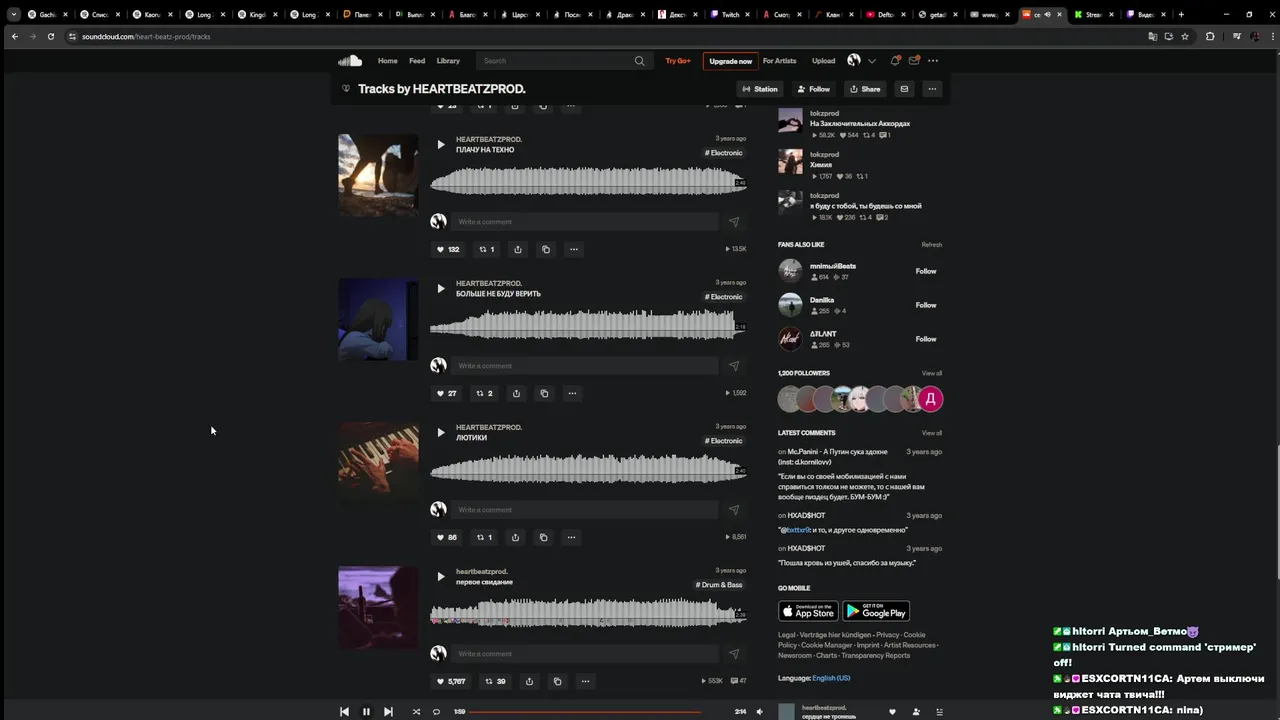Open the SoundCloud logo home link
1280x720 pixels.
350,61
